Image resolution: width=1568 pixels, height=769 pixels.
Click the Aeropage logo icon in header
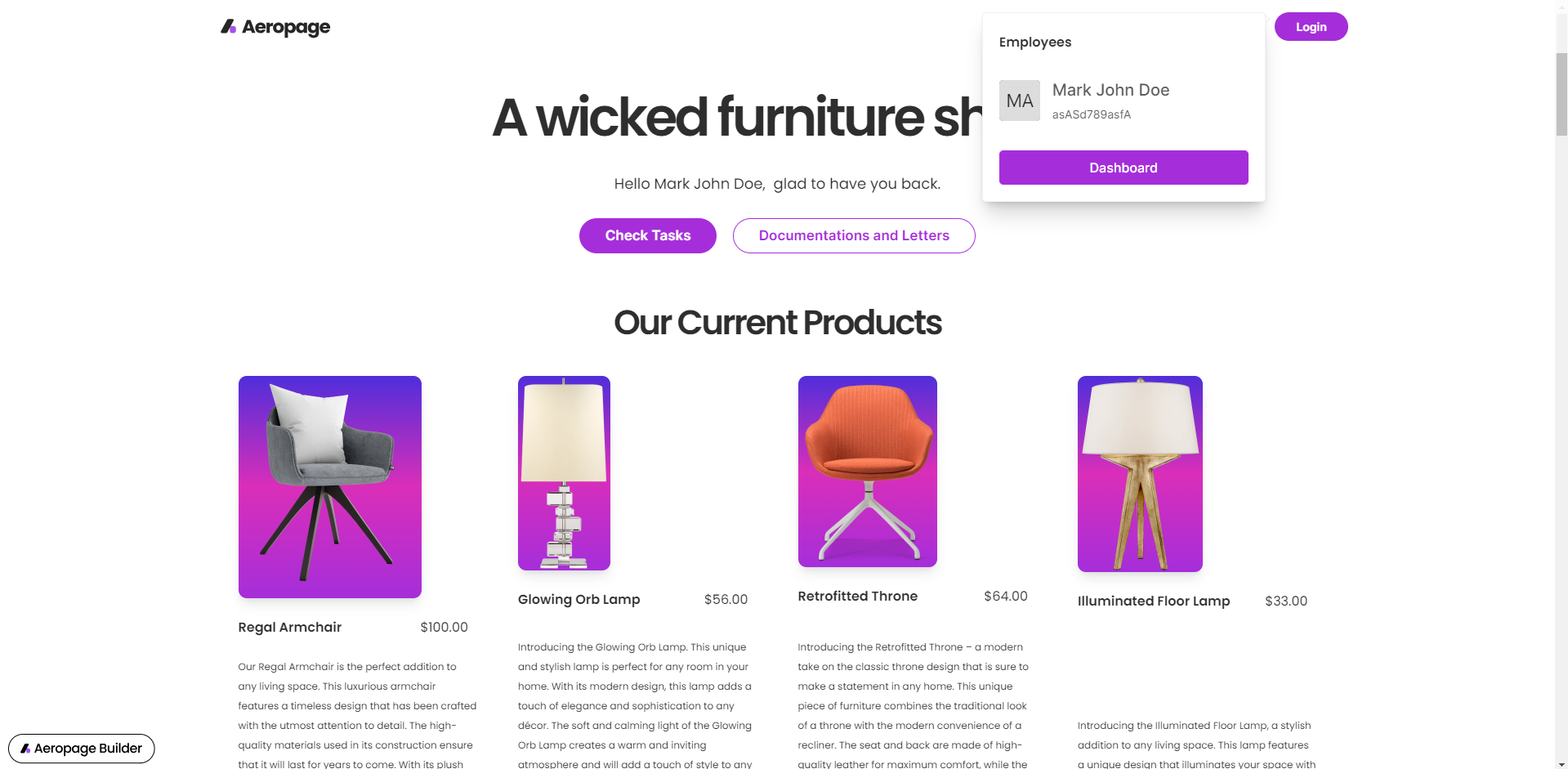click(229, 27)
